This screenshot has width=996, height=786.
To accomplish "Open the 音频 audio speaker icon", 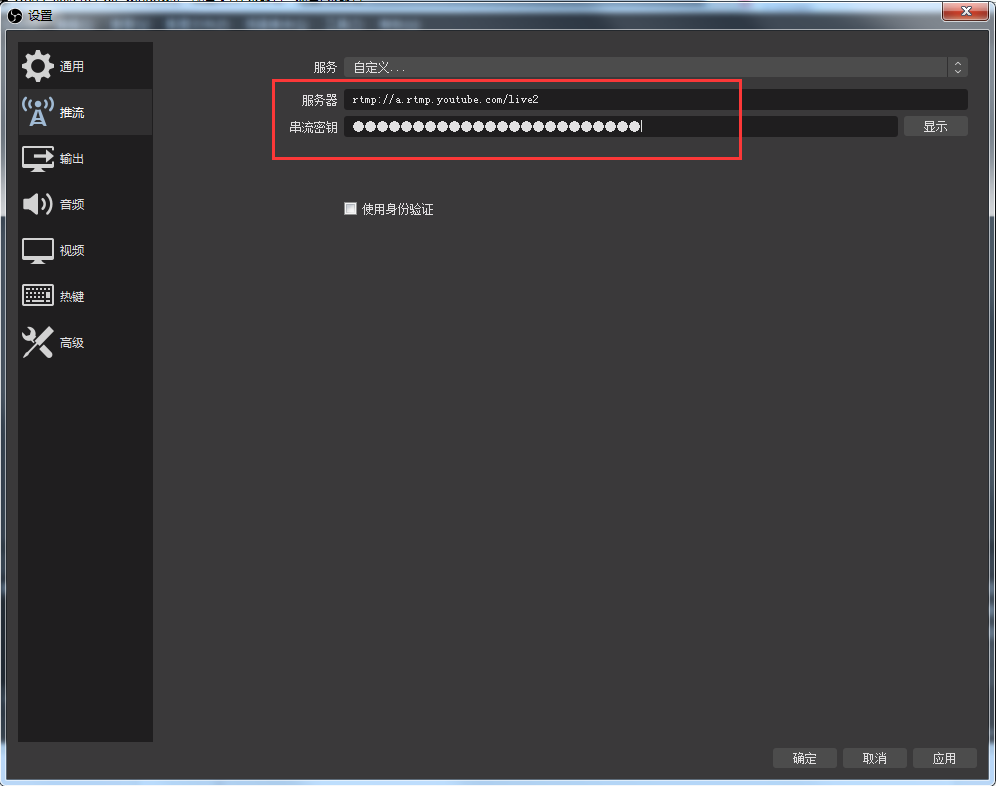I will click(38, 204).
